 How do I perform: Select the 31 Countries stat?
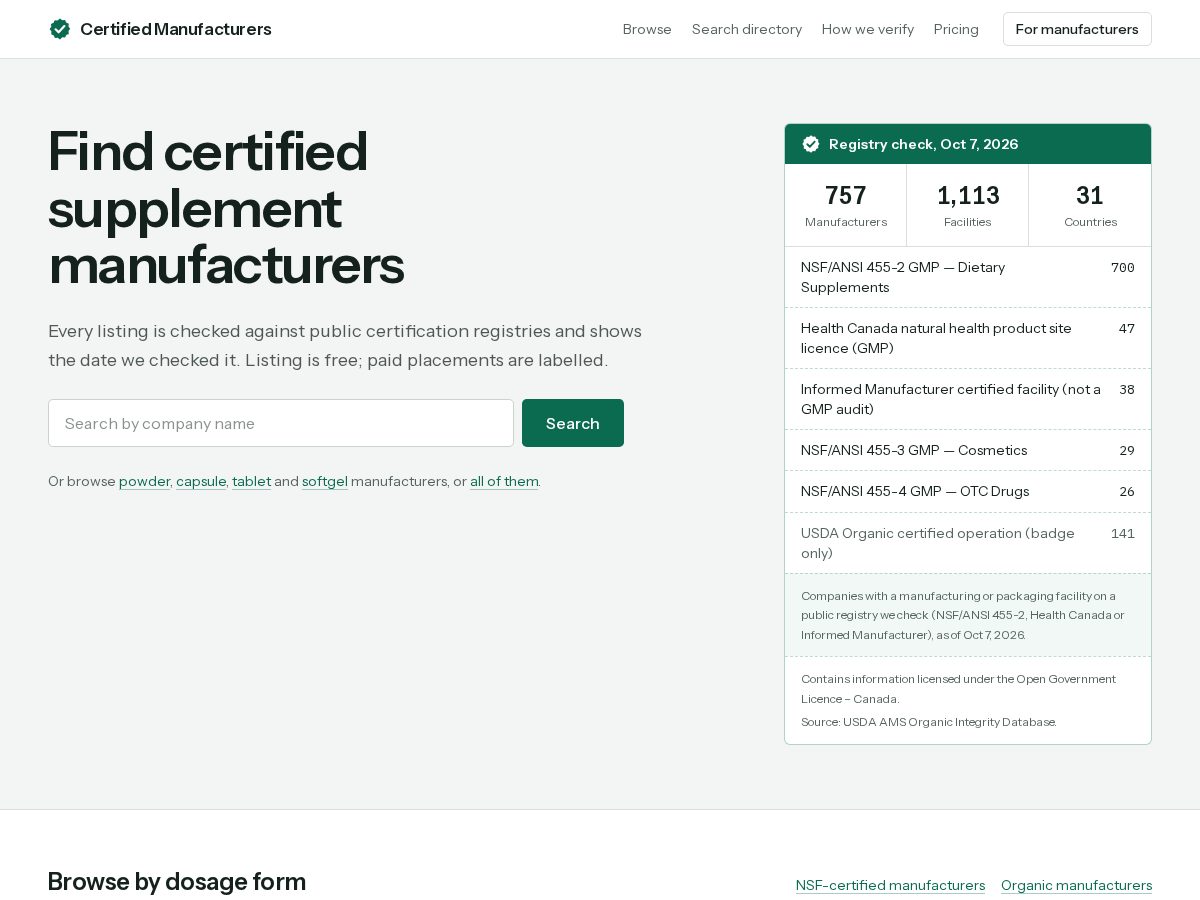[1090, 205]
